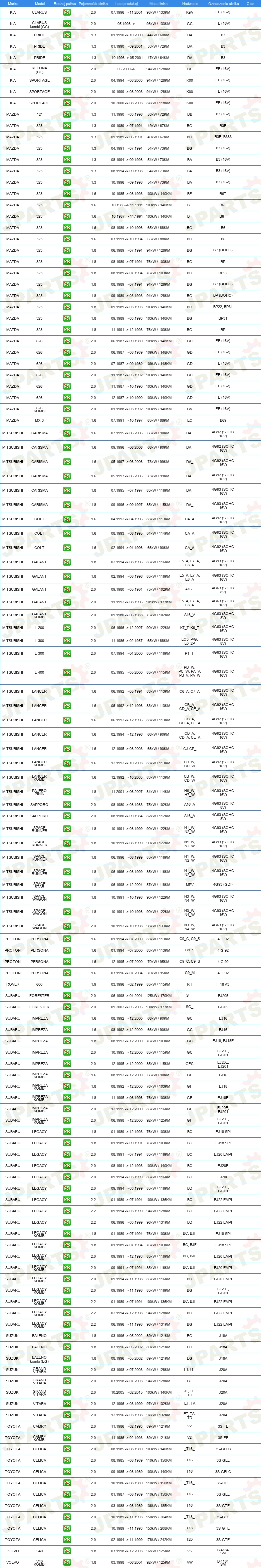Click the fuel icon for PROTON PERSONA C9_M body
The image size is (261, 1568).
coord(67,973)
